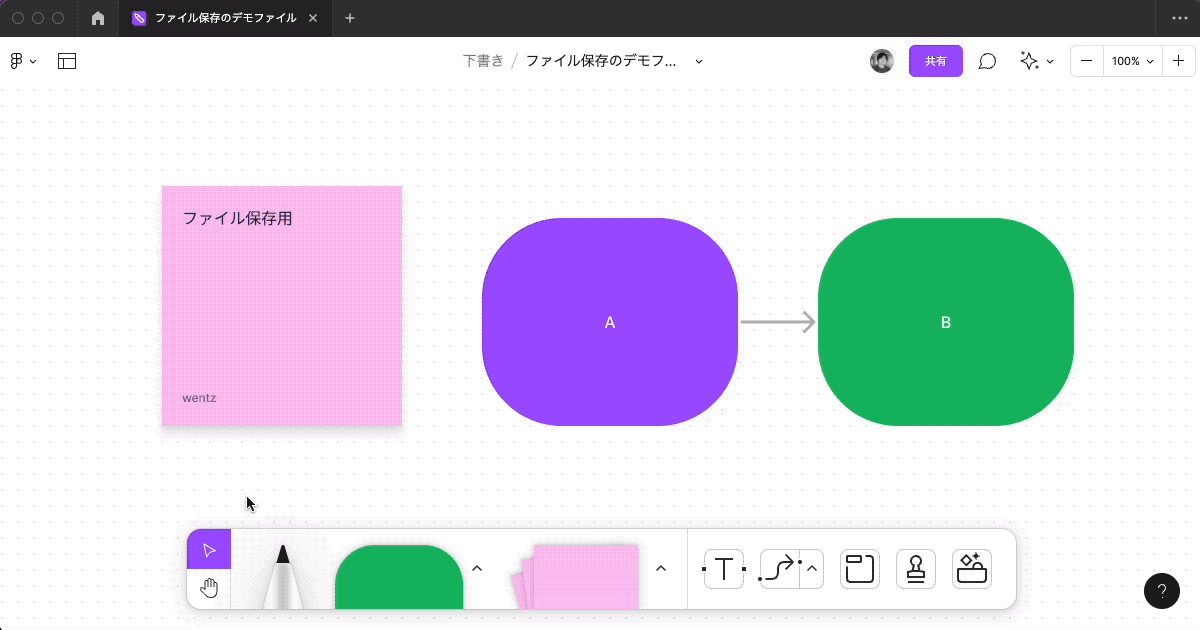Open the Stamp tool
This screenshot has width=1200, height=630.
point(916,568)
